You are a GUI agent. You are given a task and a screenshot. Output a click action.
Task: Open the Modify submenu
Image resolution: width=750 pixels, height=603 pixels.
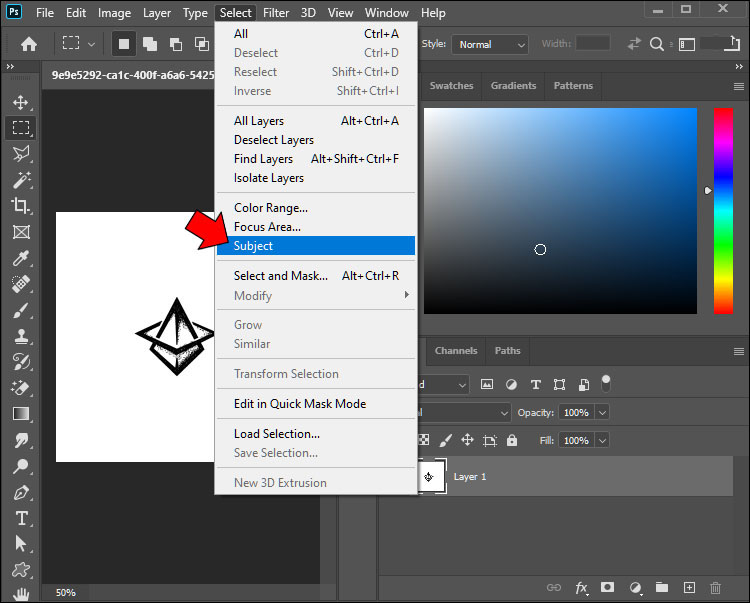[316, 296]
